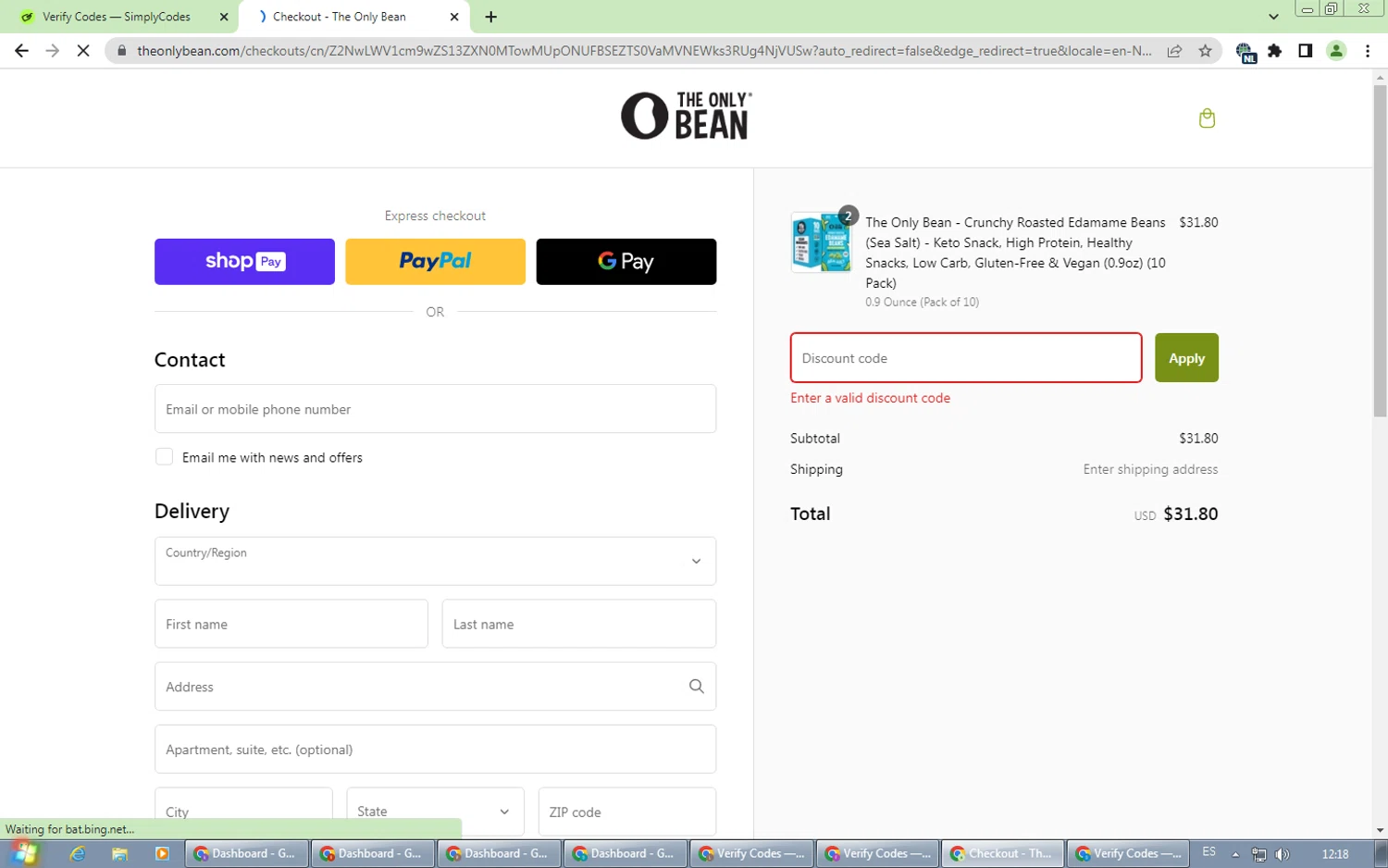This screenshot has width=1388, height=868.
Task: Expand the Country/Region dropdown
Action: pos(435,561)
